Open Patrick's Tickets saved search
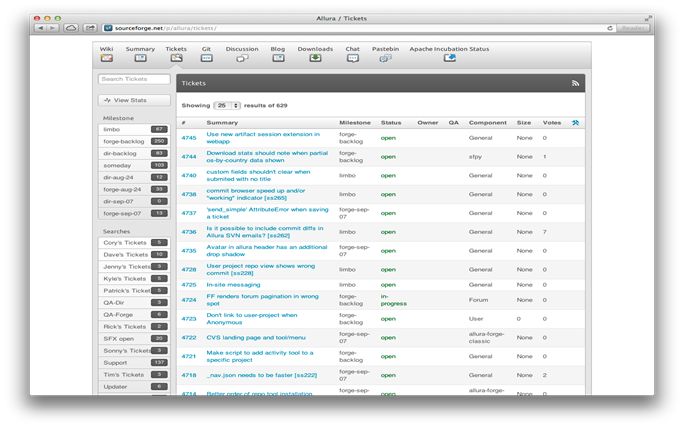 tap(133, 290)
